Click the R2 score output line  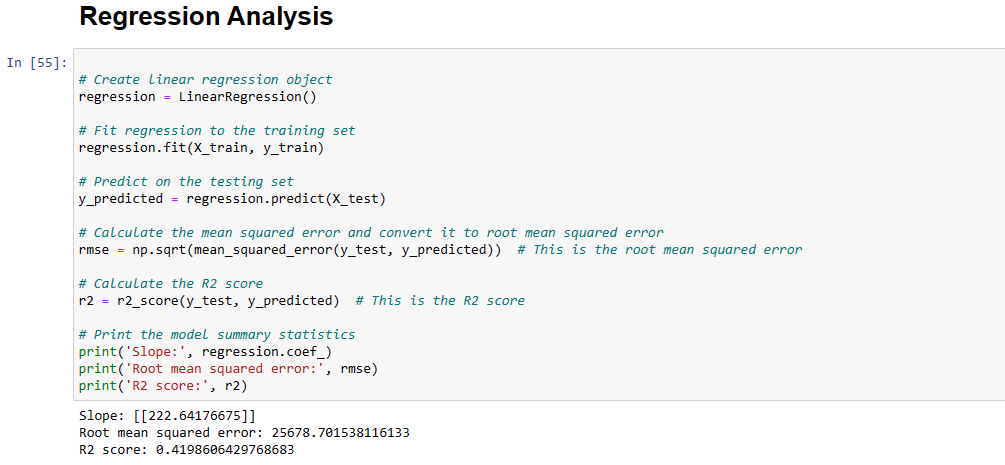[x=186, y=450]
